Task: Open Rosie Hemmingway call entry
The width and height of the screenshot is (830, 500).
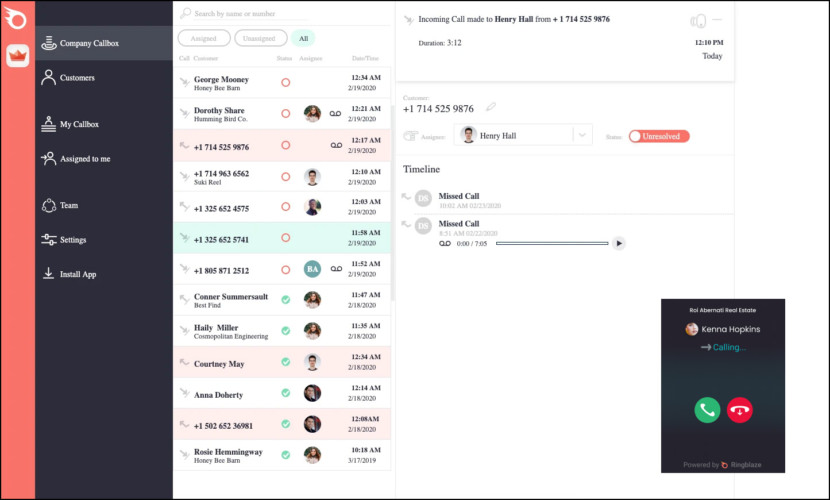Action: coord(282,456)
